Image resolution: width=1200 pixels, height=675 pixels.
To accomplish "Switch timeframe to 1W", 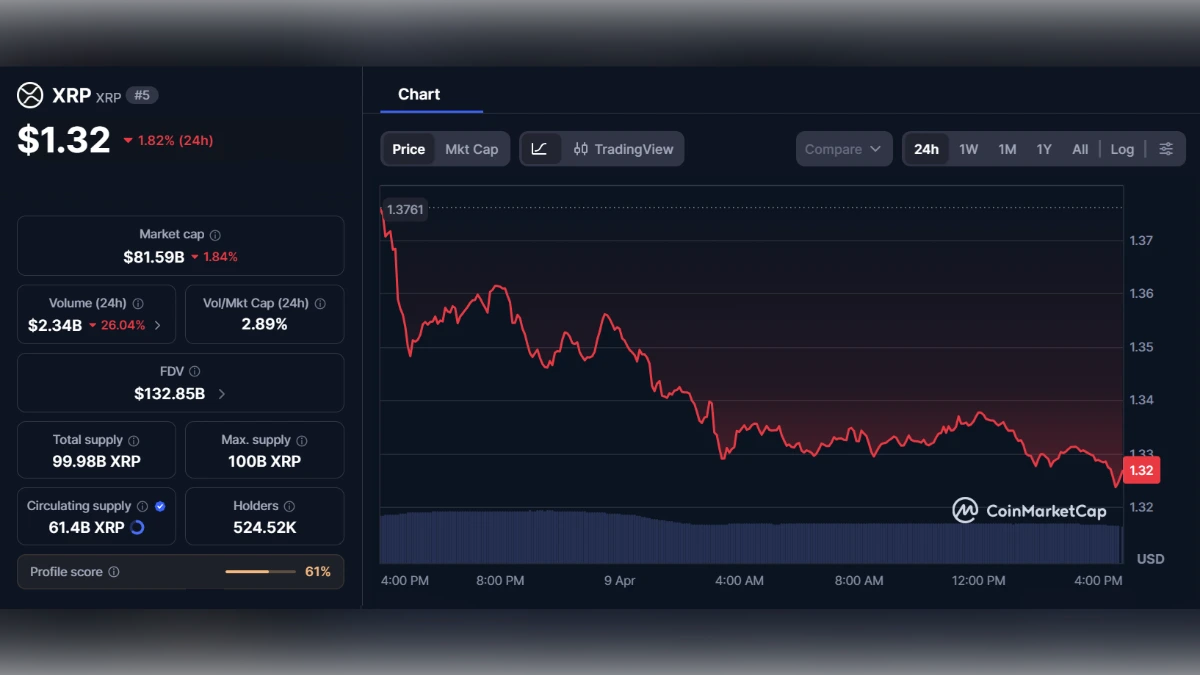I will (x=968, y=148).
